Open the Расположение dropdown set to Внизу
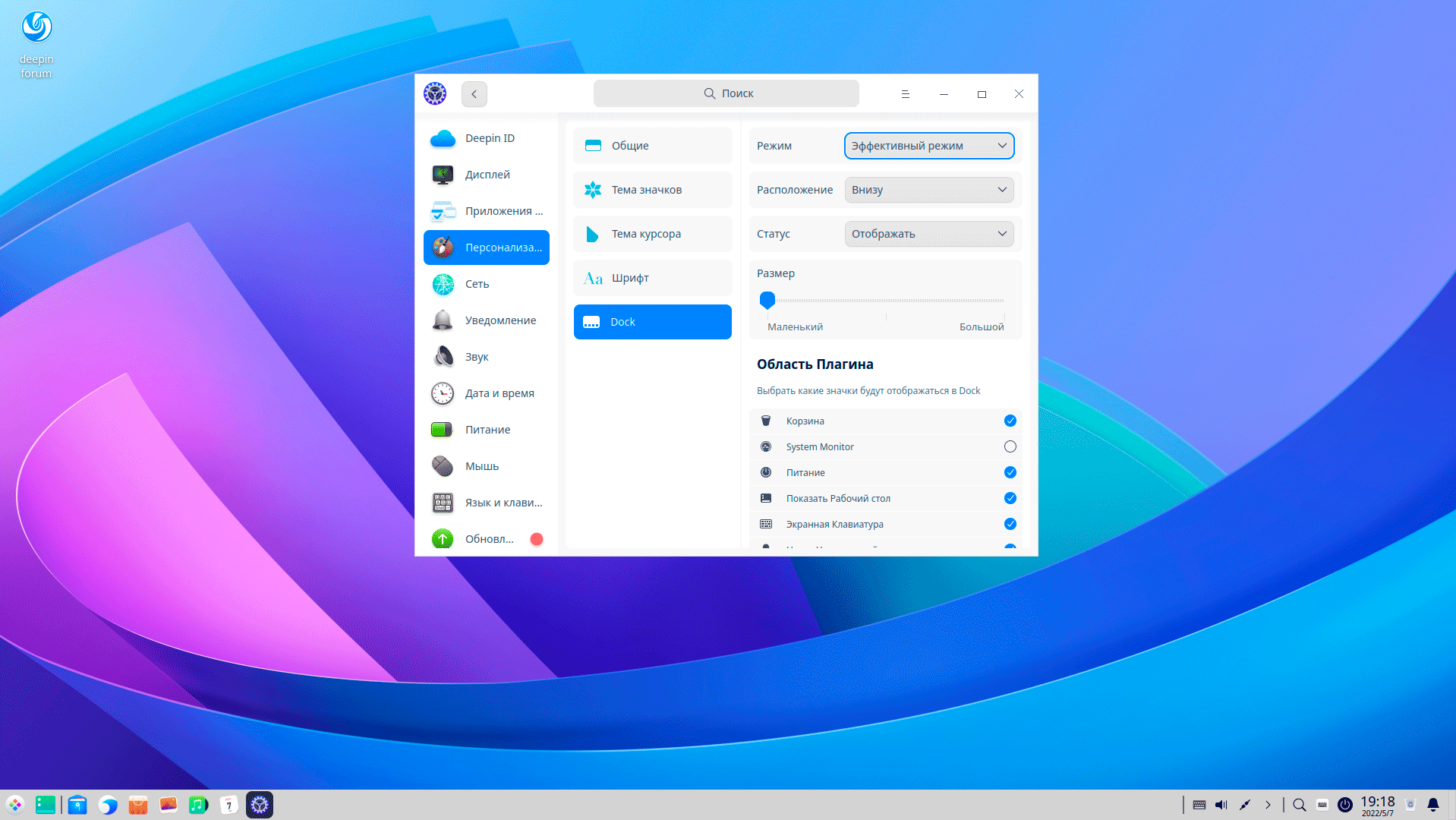The width and height of the screenshot is (1456, 820). pos(928,190)
